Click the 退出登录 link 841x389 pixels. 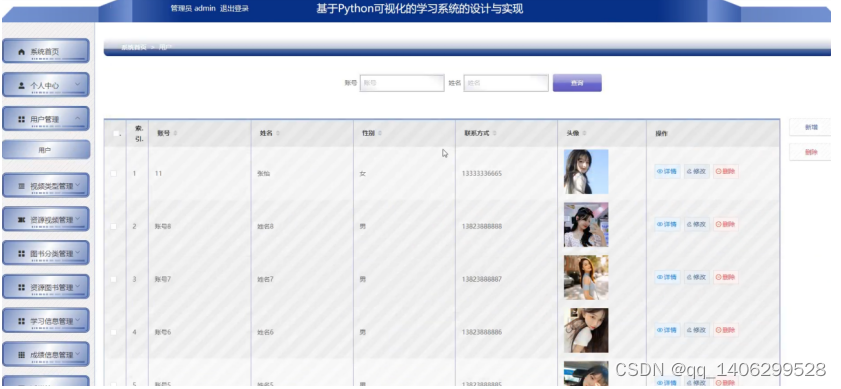point(234,9)
